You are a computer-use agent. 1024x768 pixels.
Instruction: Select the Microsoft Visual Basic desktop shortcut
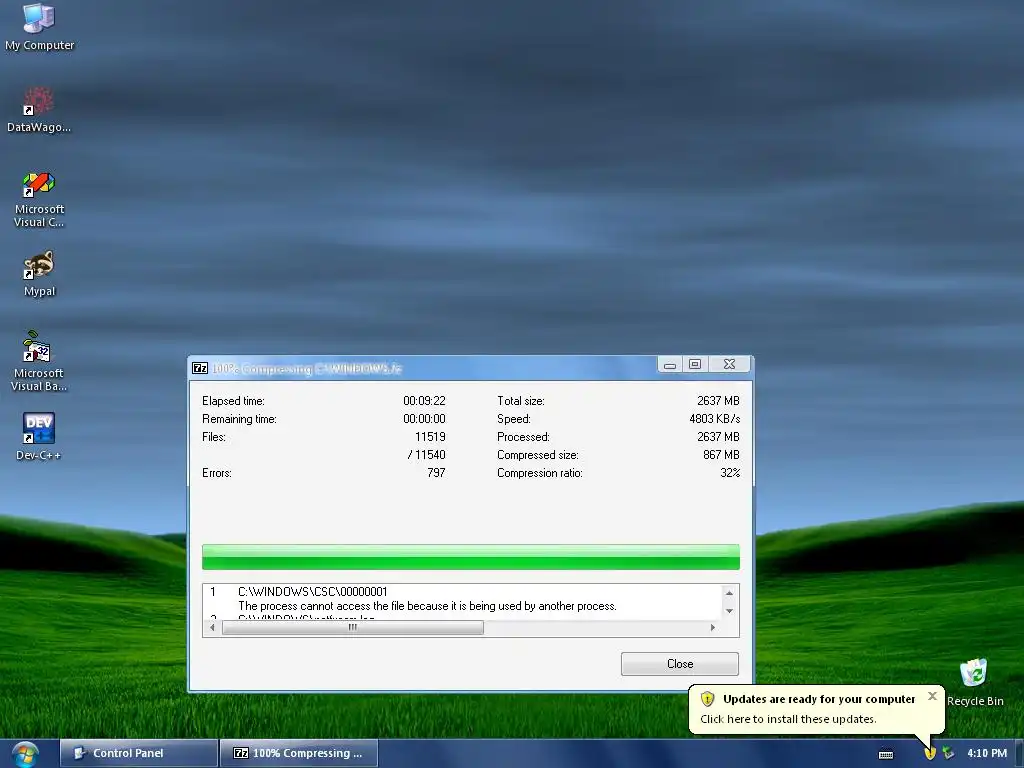[39, 361]
